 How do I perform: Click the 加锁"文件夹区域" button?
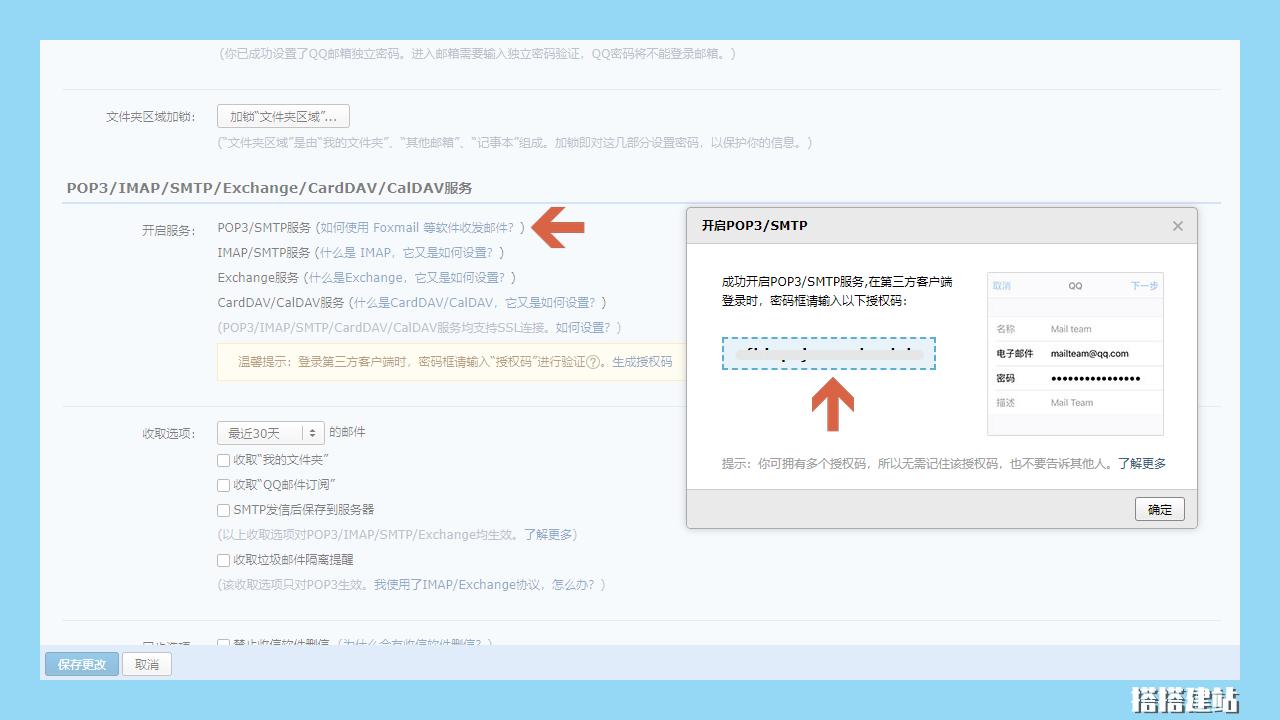click(x=282, y=115)
